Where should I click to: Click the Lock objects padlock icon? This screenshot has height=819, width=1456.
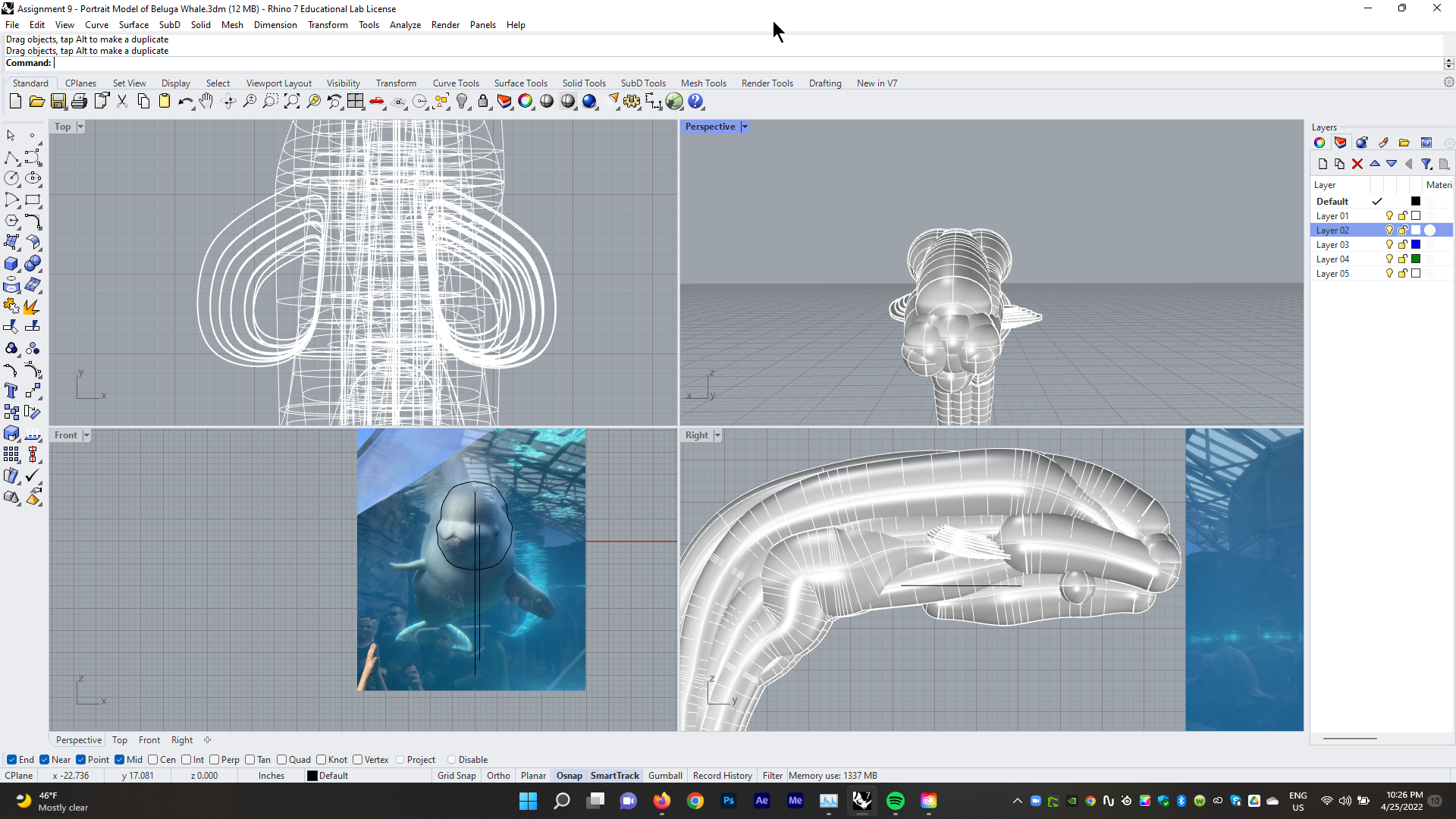(483, 101)
